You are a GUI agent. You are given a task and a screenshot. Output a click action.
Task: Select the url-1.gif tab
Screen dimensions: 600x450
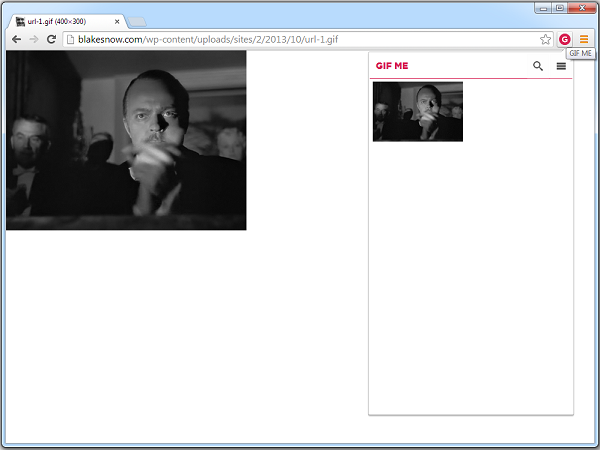pos(68,22)
